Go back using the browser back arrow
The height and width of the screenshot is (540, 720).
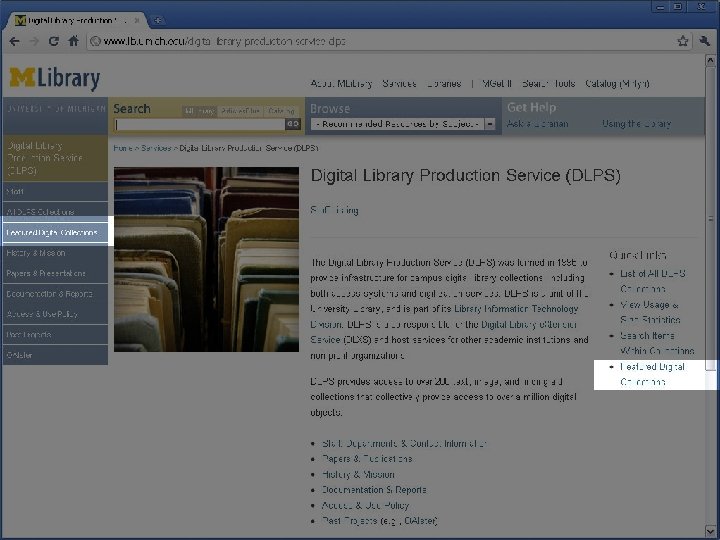coord(14,41)
